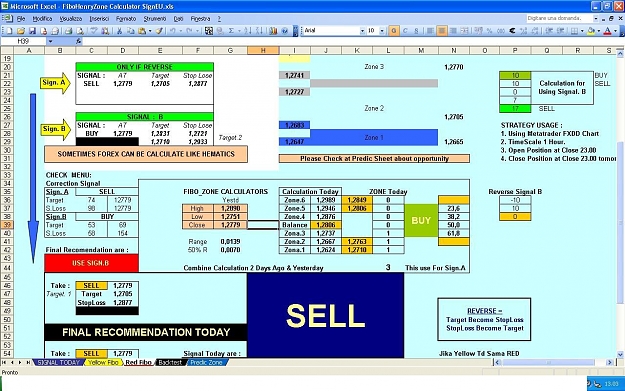
Task: Open the File menu
Action: click(21, 19)
